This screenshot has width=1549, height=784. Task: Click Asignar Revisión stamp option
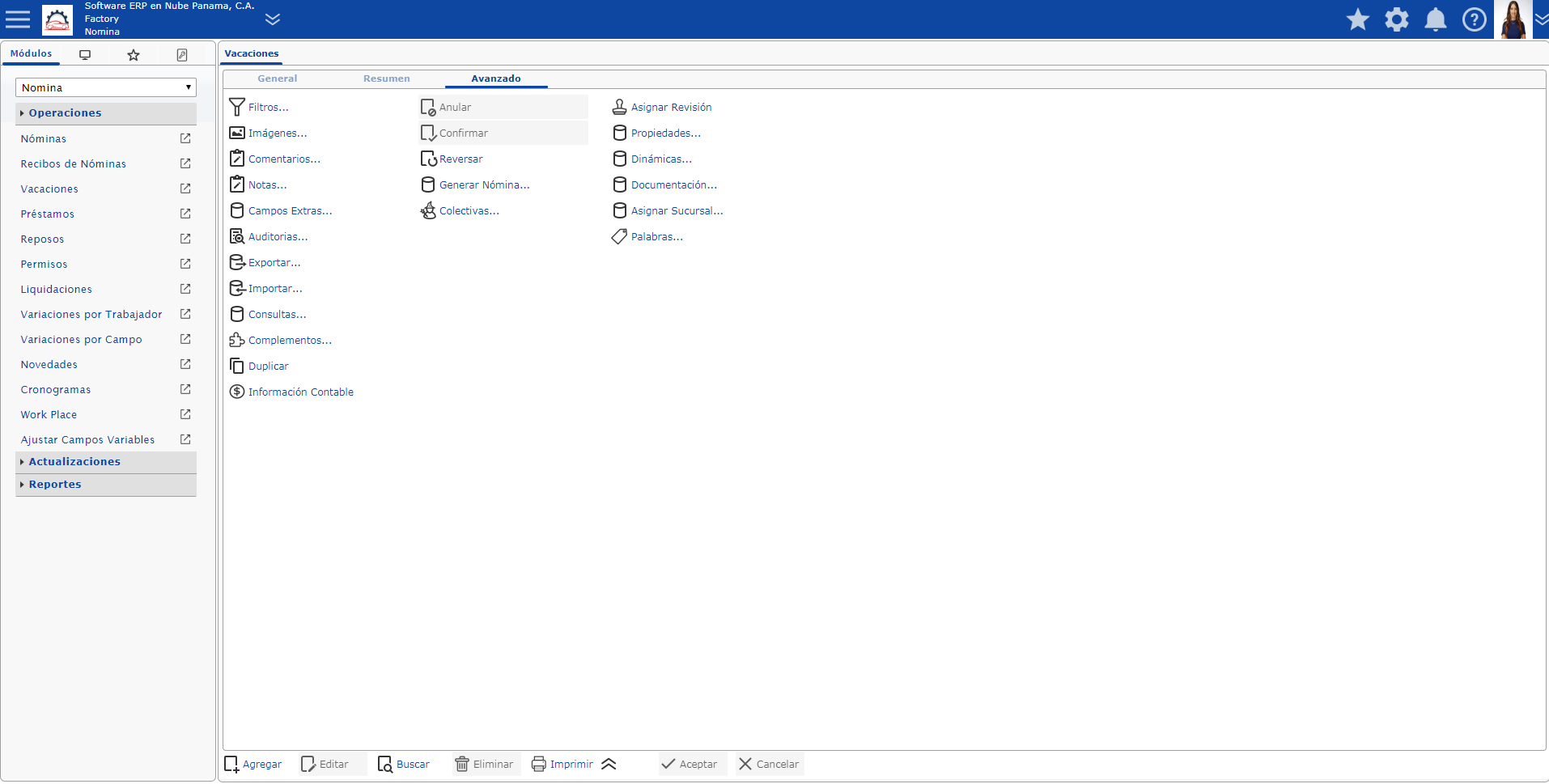(x=662, y=107)
